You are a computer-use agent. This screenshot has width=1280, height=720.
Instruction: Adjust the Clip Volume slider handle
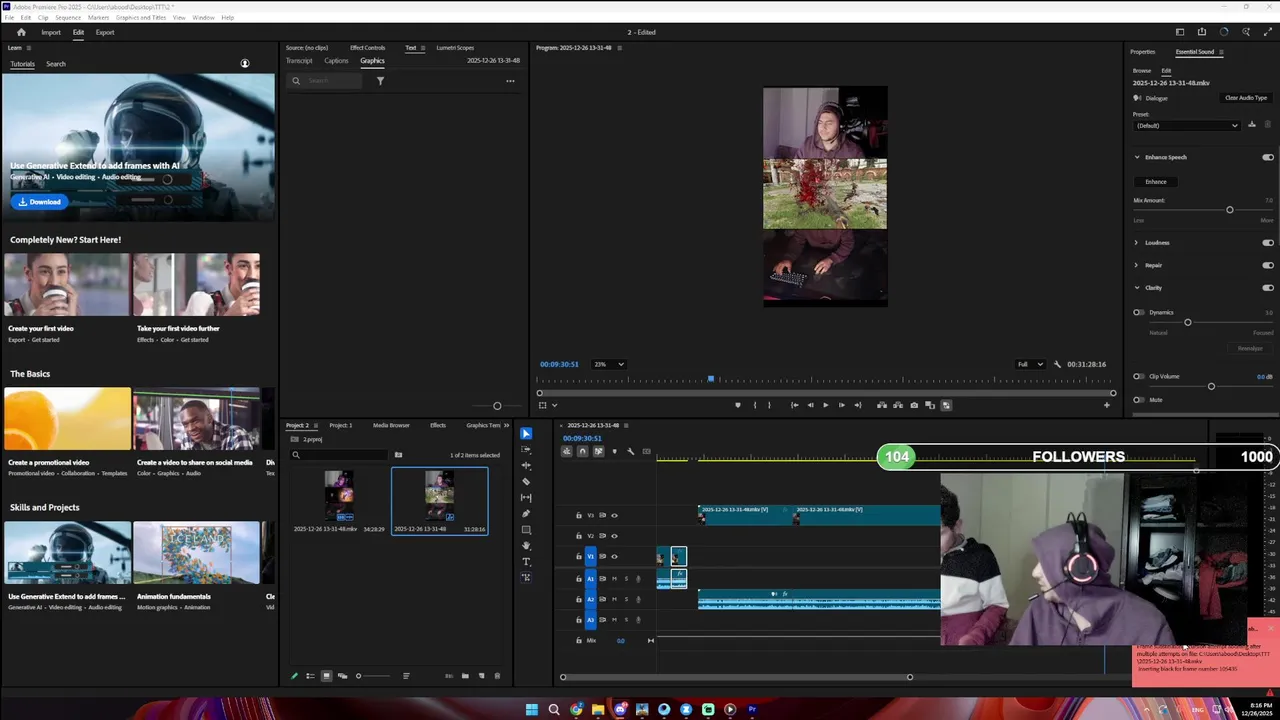coord(1211,386)
